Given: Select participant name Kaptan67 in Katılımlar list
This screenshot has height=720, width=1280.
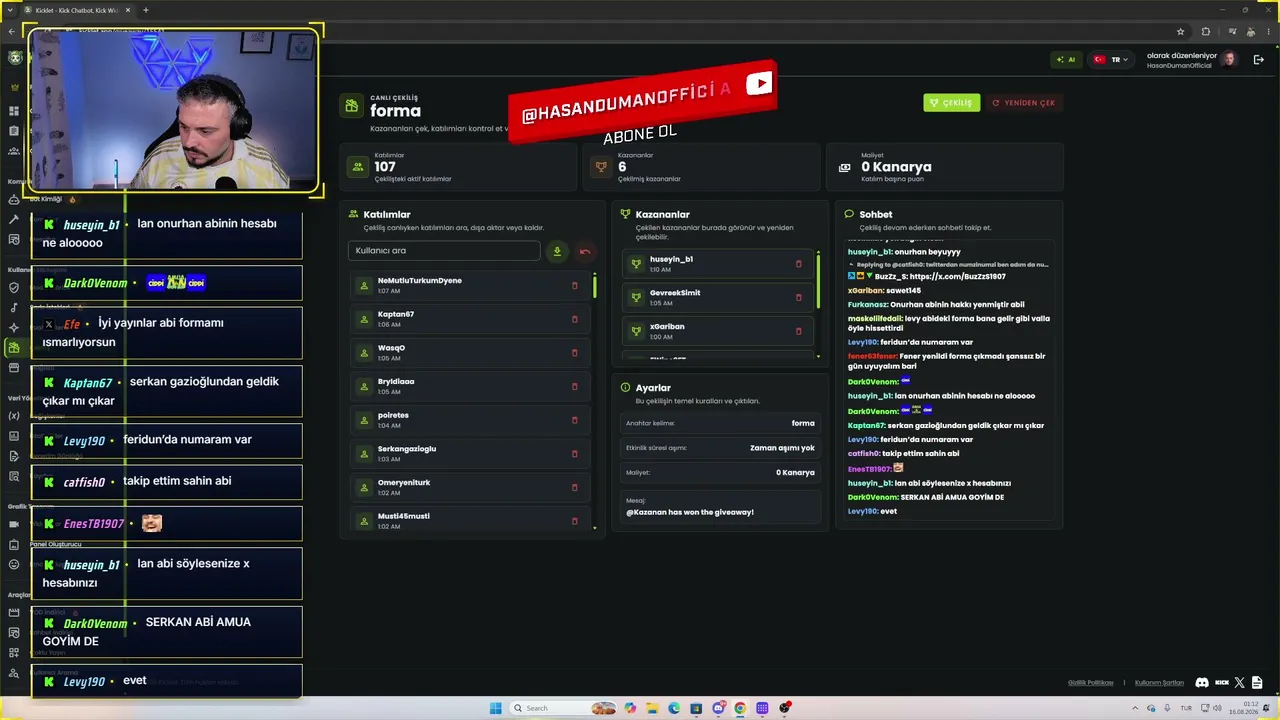Looking at the screenshot, I should [396, 314].
